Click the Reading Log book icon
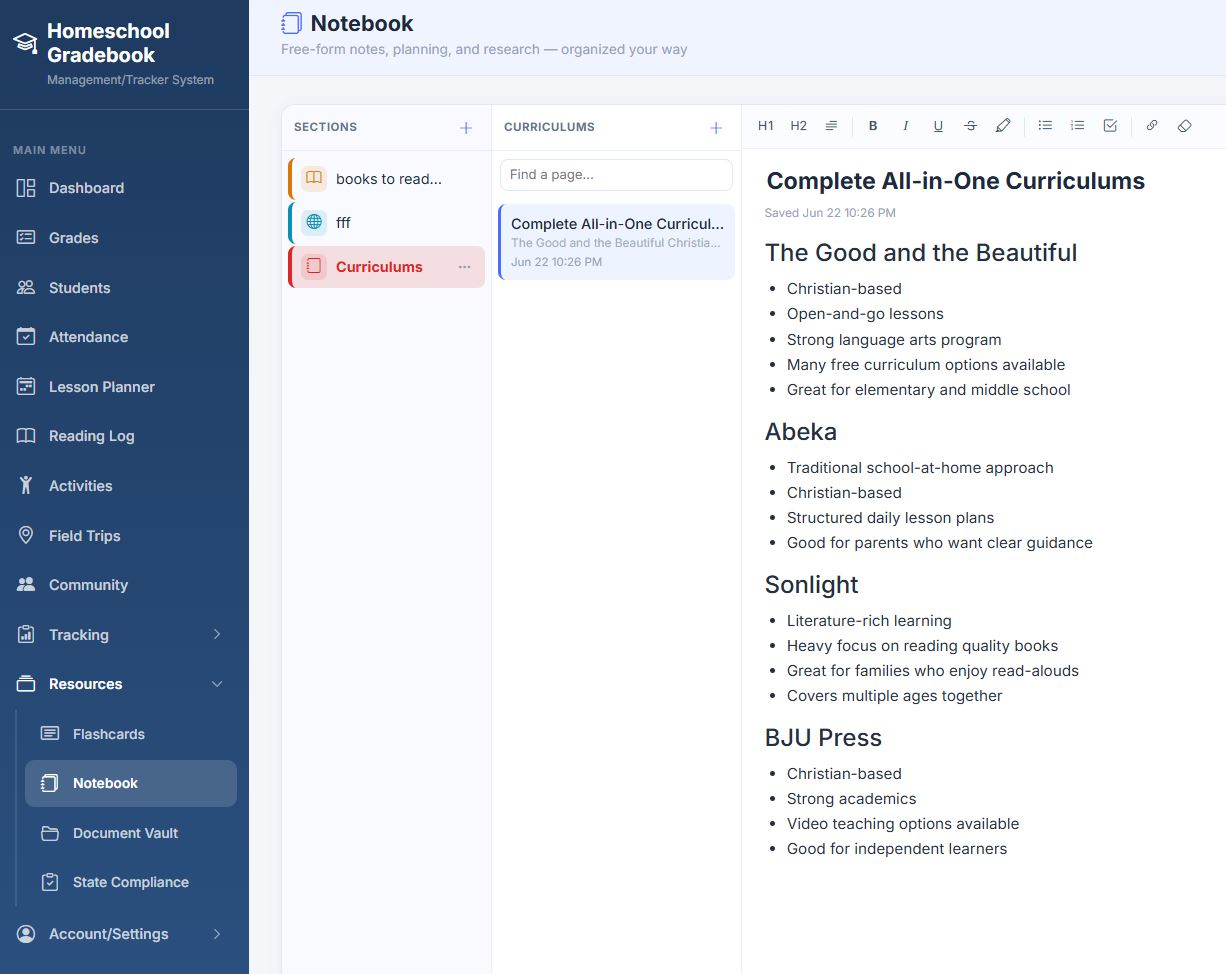Image resolution: width=1226 pixels, height=974 pixels. [26, 436]
